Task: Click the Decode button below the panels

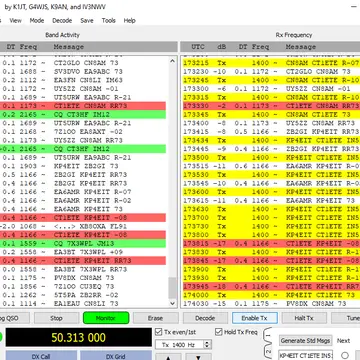Action: click(205, 318)
